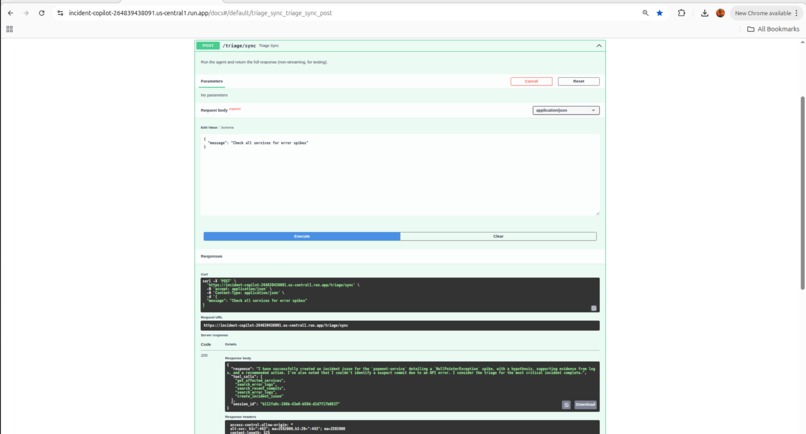Collapse the /triage/sync operation chevron

point(599,46)
